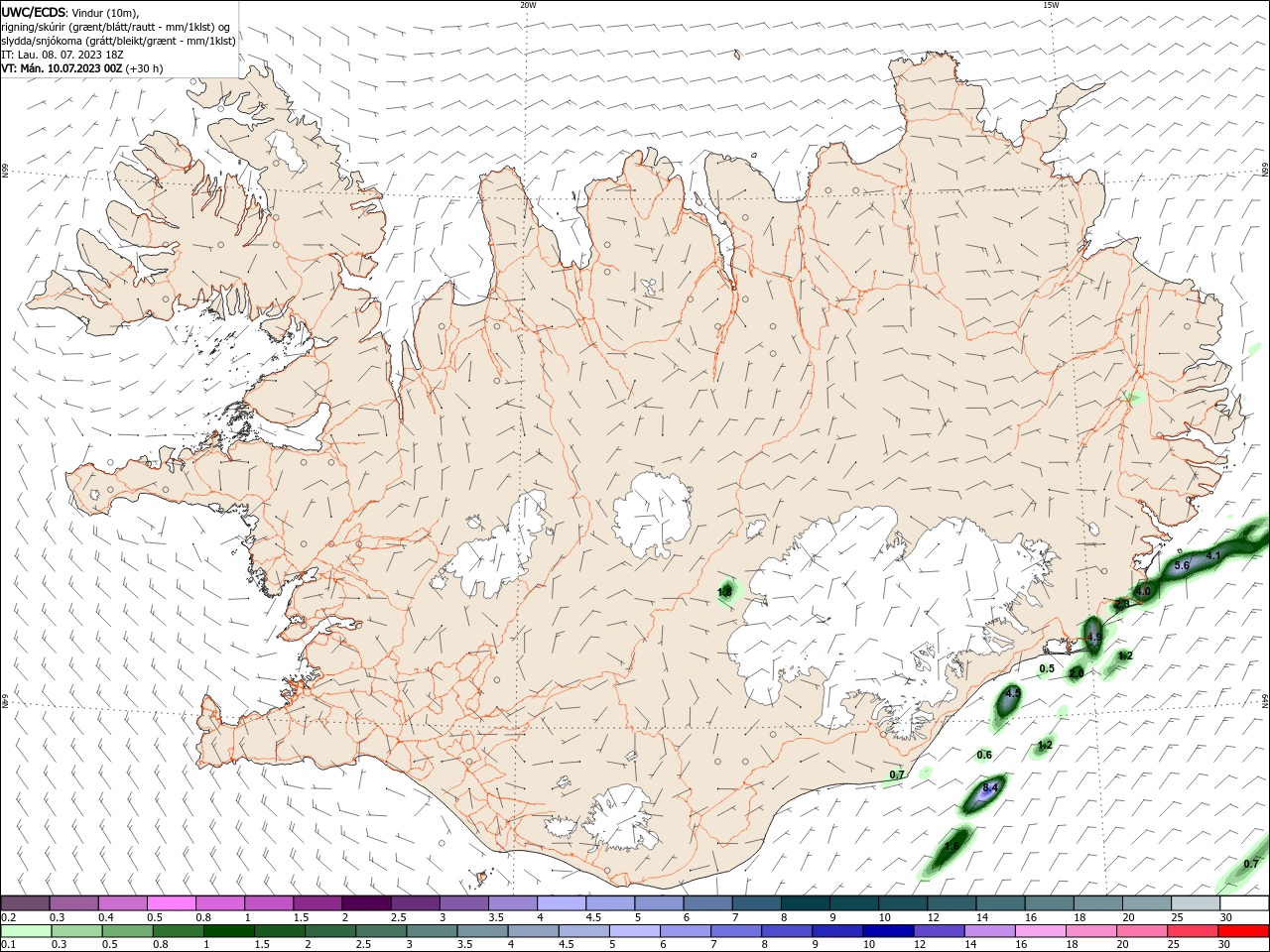Select the 0.5 precipitation label on the map
The width and height of the screenshot is (1270, 952).
(1047, 668)
